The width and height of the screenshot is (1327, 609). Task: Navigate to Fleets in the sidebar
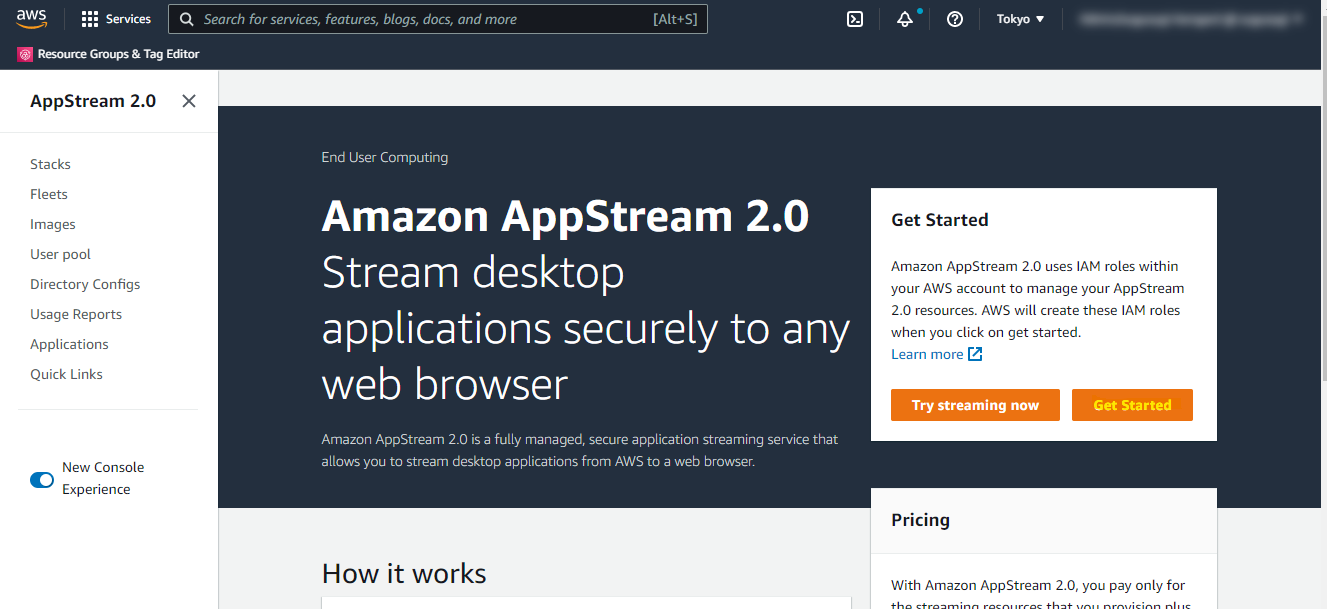pos(48,194)
